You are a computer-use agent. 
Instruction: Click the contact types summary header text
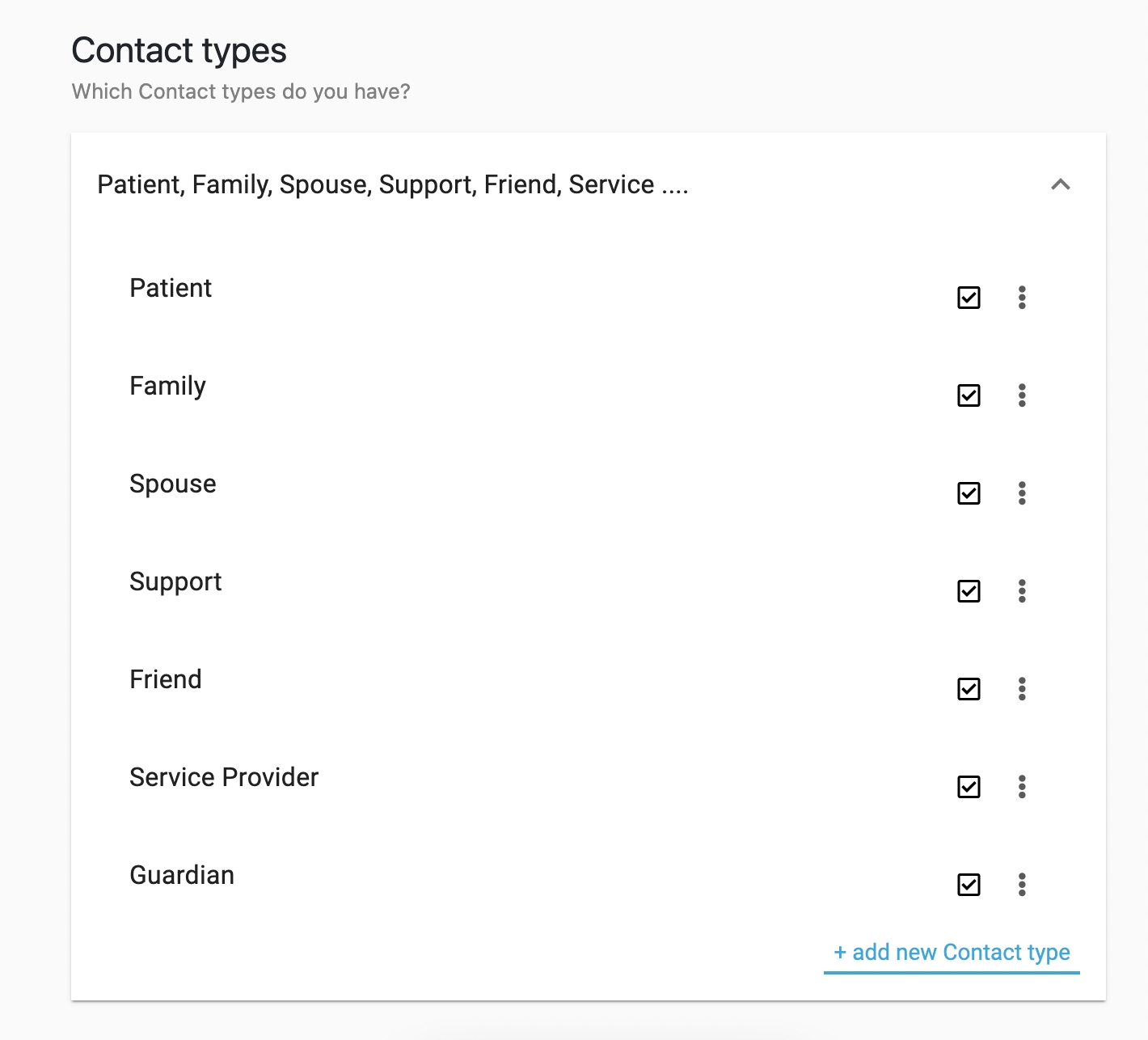pyautogui.click(x=392, y=185)
